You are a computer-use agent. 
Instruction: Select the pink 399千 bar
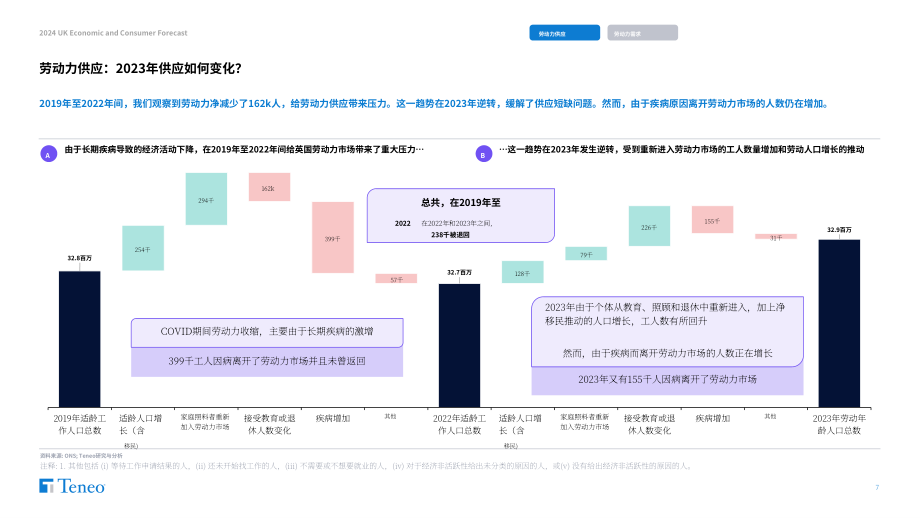tap(333, 238)
